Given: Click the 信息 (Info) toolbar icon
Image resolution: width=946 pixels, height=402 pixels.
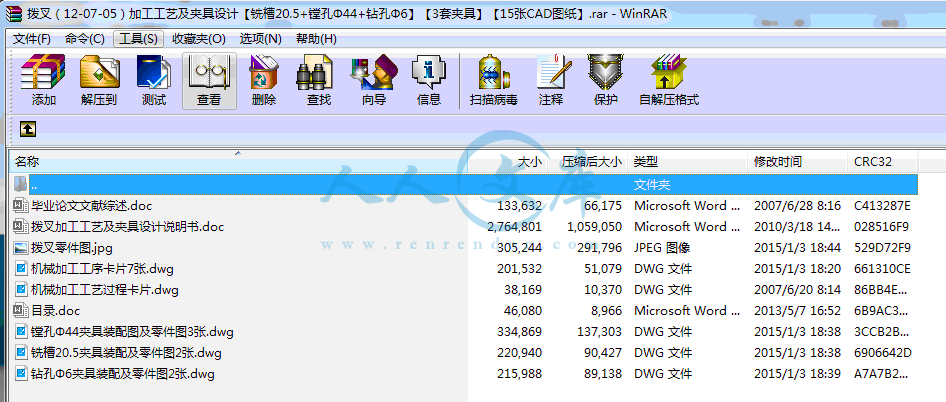Looking at the screenshot, I should tap(428, 72).
